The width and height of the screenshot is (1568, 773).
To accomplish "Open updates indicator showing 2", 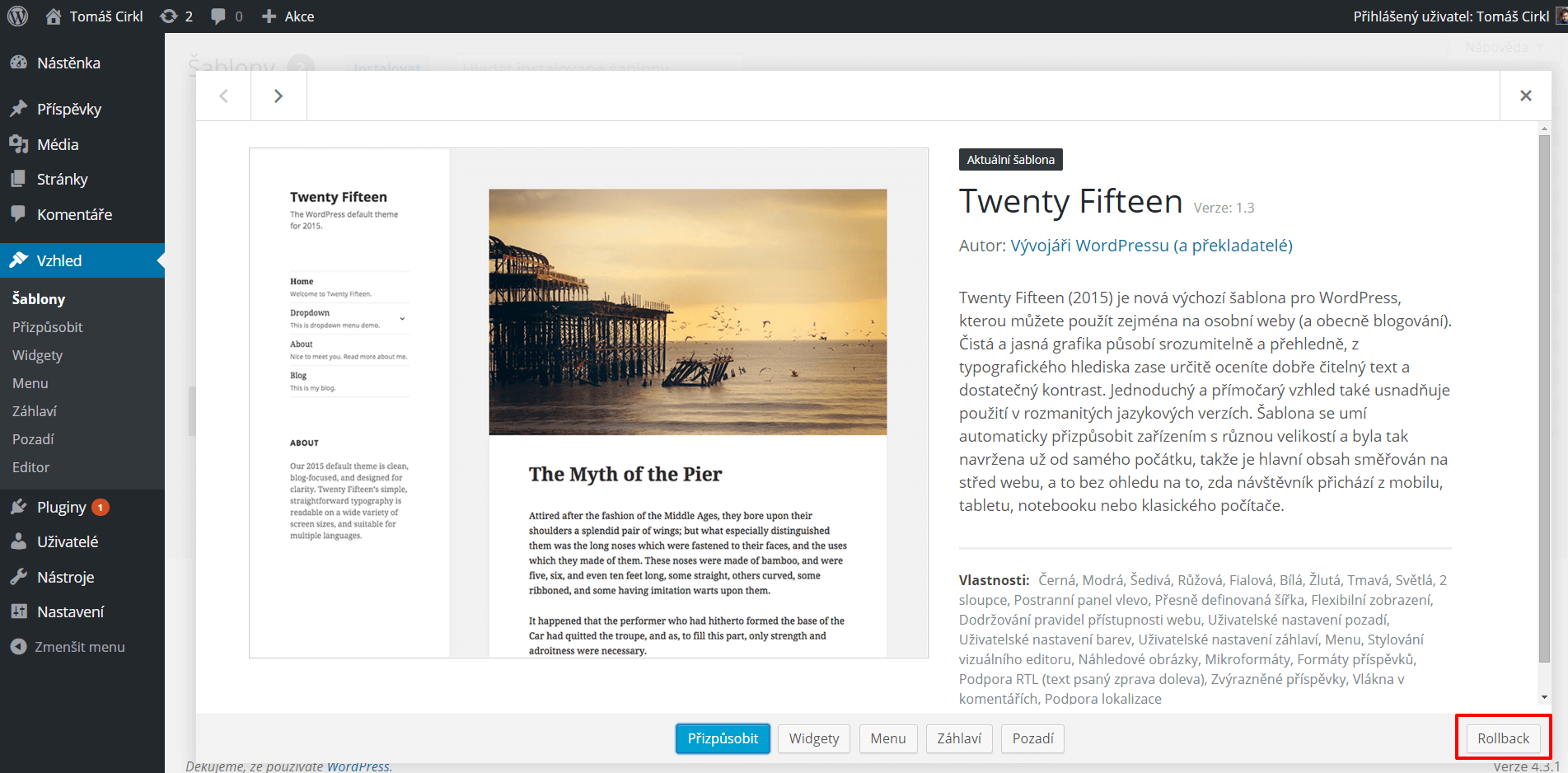I will [176, 16].
